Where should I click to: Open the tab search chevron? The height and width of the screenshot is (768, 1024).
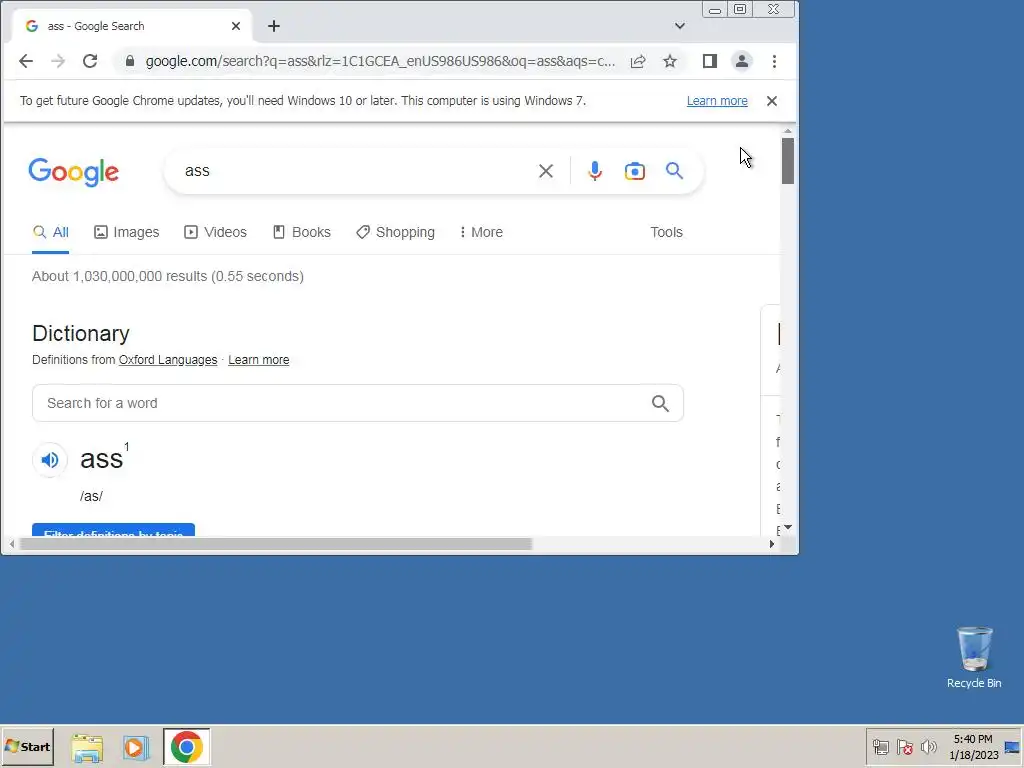(x=680, y=26)
